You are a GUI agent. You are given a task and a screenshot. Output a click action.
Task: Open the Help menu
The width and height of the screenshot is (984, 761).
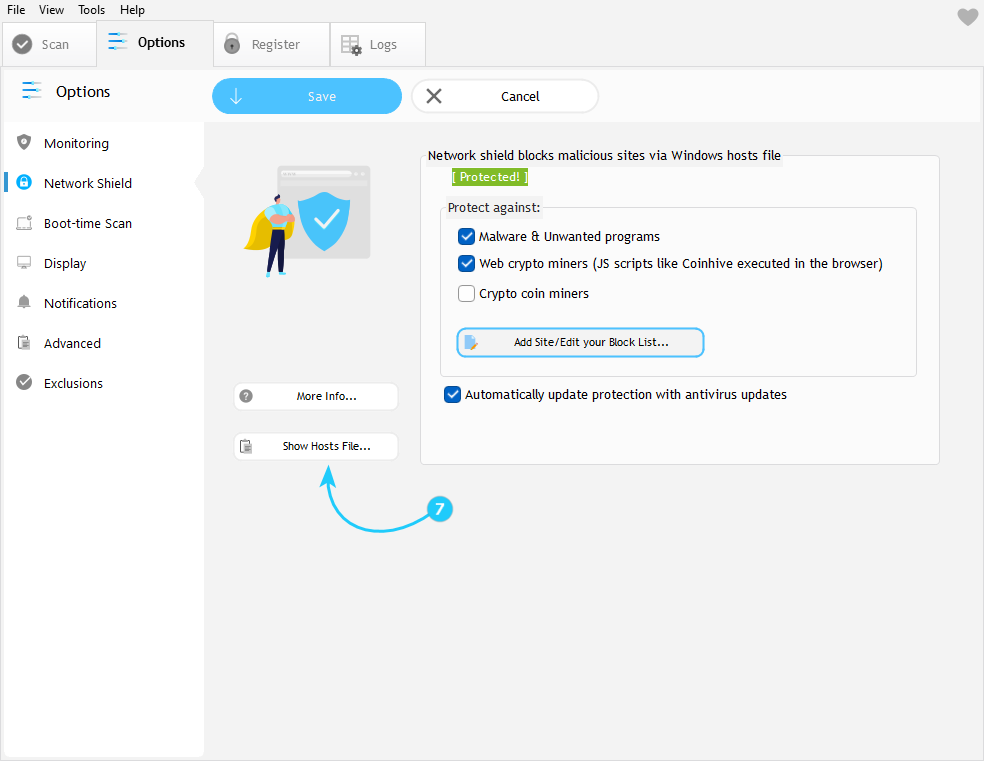click(132, 10)
